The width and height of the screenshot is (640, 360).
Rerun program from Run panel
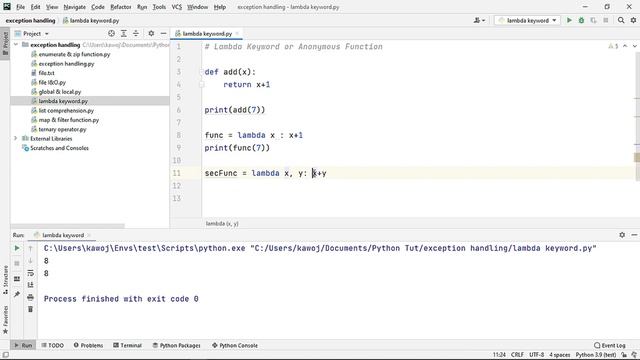point(17,248)
